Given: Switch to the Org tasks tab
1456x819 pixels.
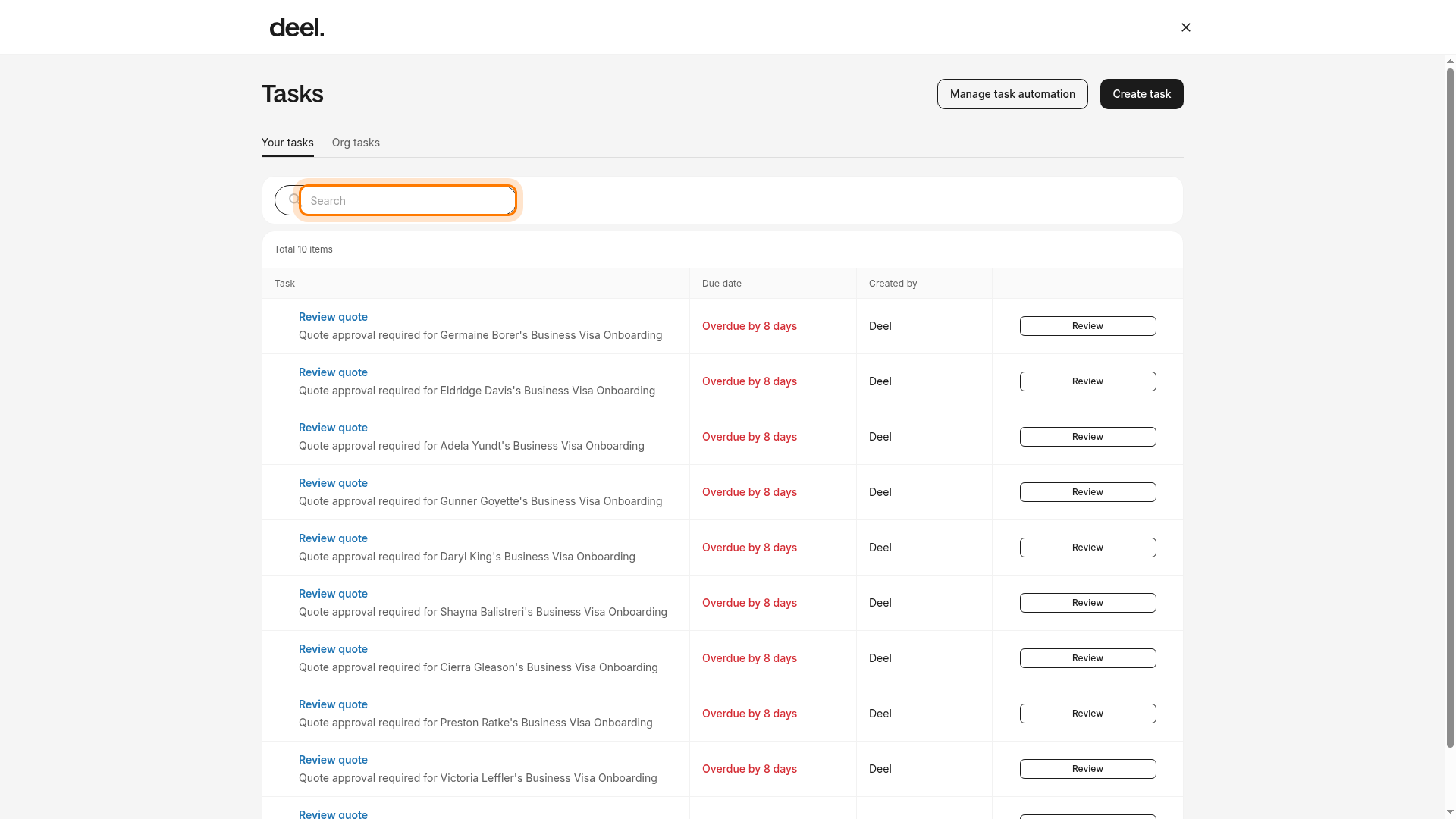Looking at the screenshot, I should click(356, 143).
